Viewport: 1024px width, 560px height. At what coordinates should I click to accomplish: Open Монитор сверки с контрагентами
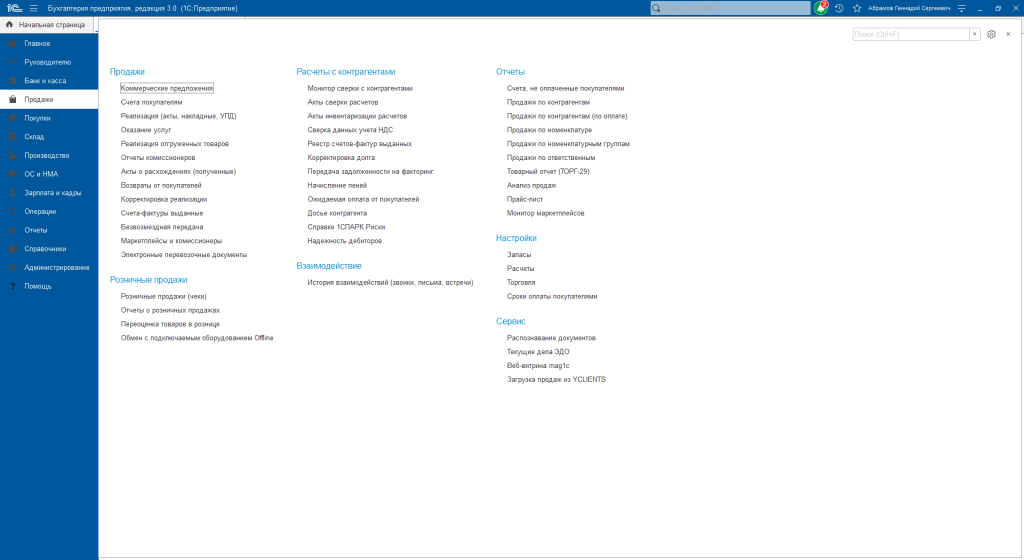[x=360, y=88]
